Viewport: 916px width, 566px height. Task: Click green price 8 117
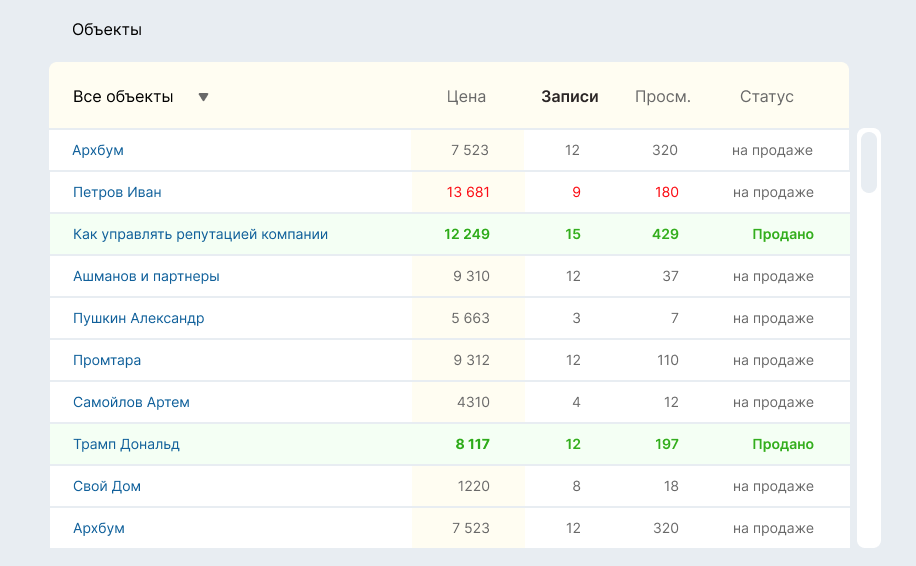click(x=473, y=445)
